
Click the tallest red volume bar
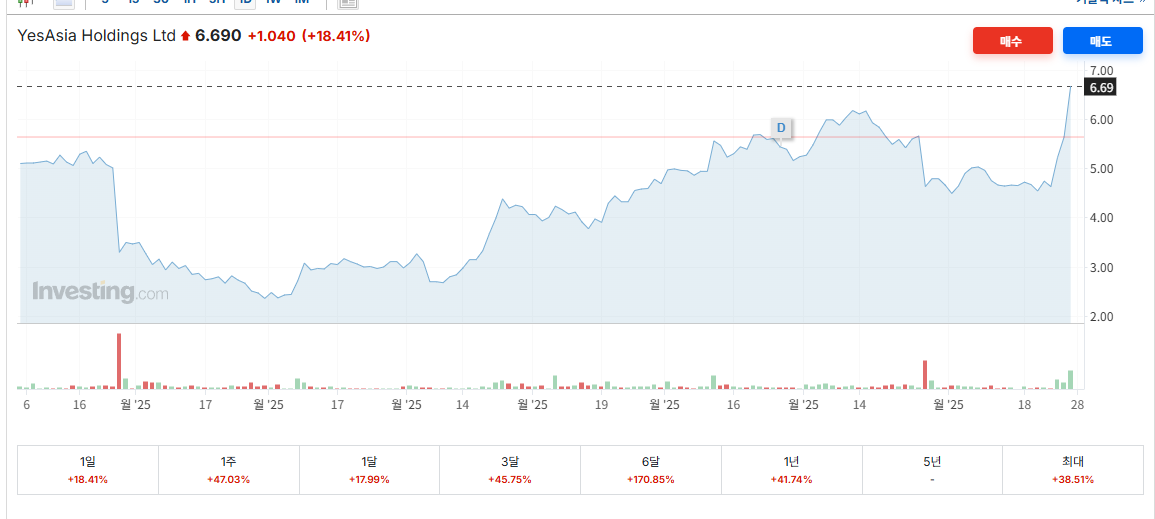click(119, 361)
